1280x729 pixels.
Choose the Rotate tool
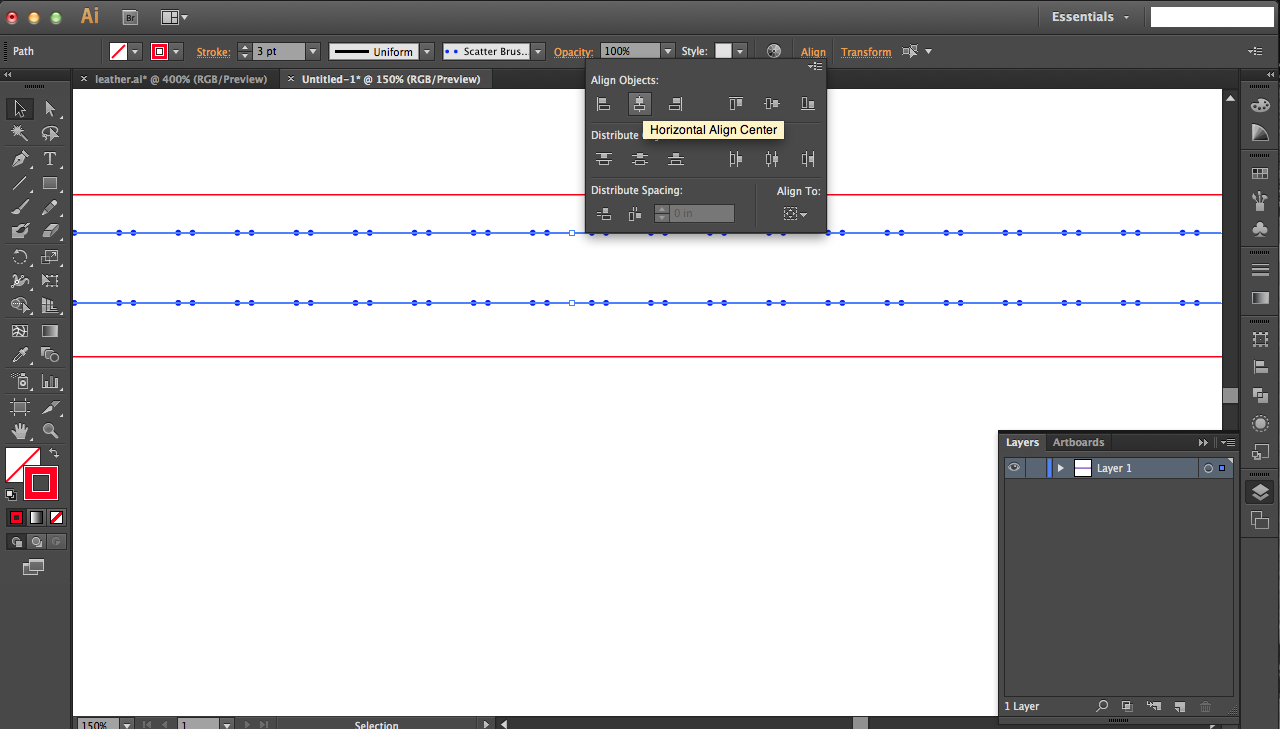point(20,257)
